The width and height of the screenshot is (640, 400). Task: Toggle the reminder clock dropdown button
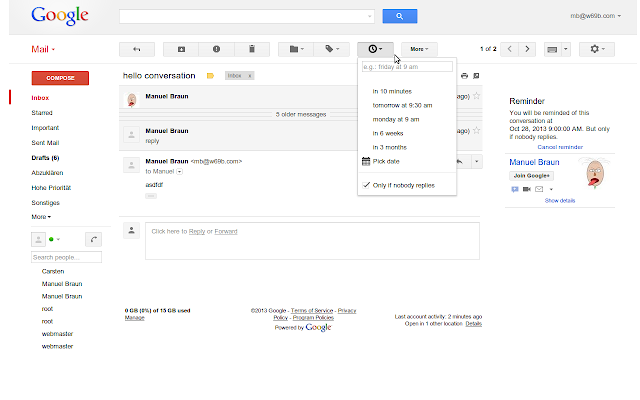coord(376,49)
